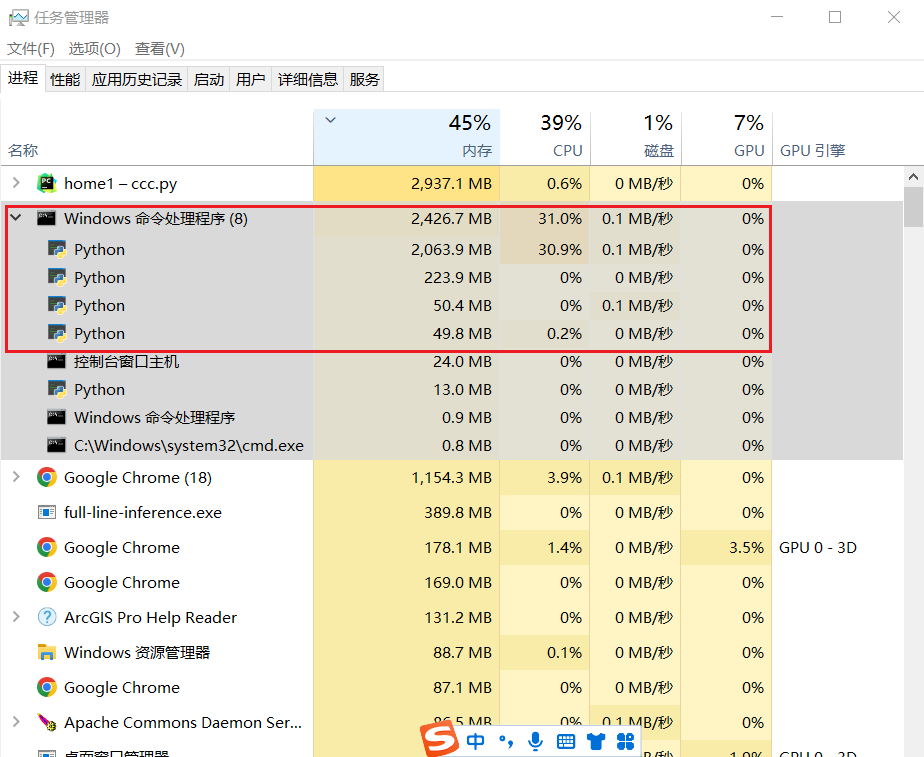Switch to the 详细信息 tab
The width and height of the screenshot is (924, 757).
click(x=308, y=80)
